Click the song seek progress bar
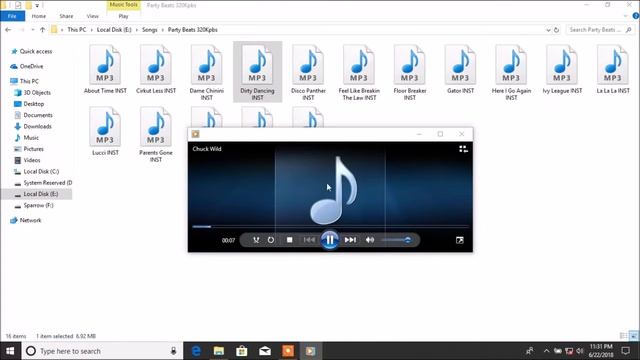Screen dimensions: 640x360 click(330, 226)
